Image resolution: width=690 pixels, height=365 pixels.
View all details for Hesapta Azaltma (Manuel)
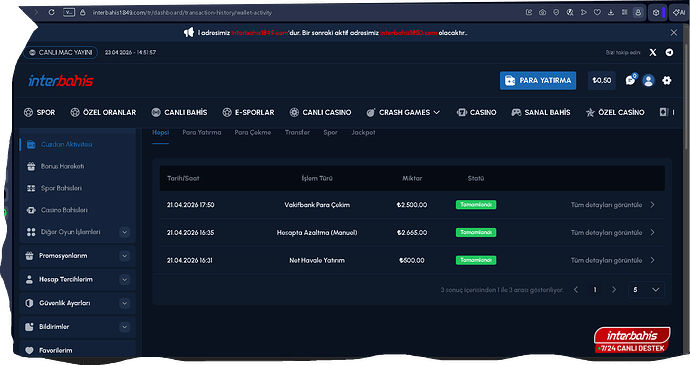point(613,232)
